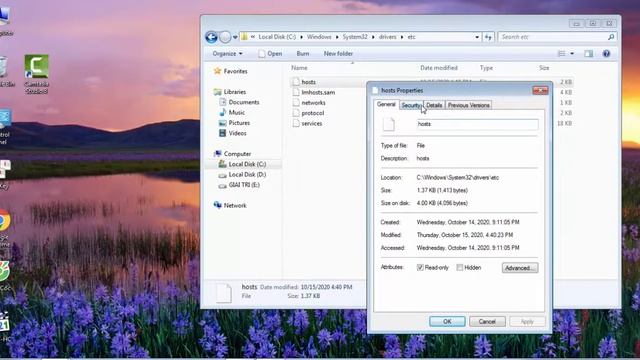The image size is (640, 360).
Task: Open the Documents library
Action: point(244,102)
